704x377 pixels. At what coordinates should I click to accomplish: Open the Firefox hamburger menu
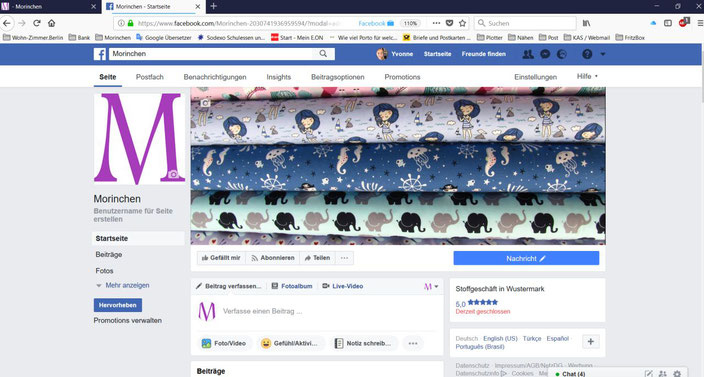tap(700, 23)
